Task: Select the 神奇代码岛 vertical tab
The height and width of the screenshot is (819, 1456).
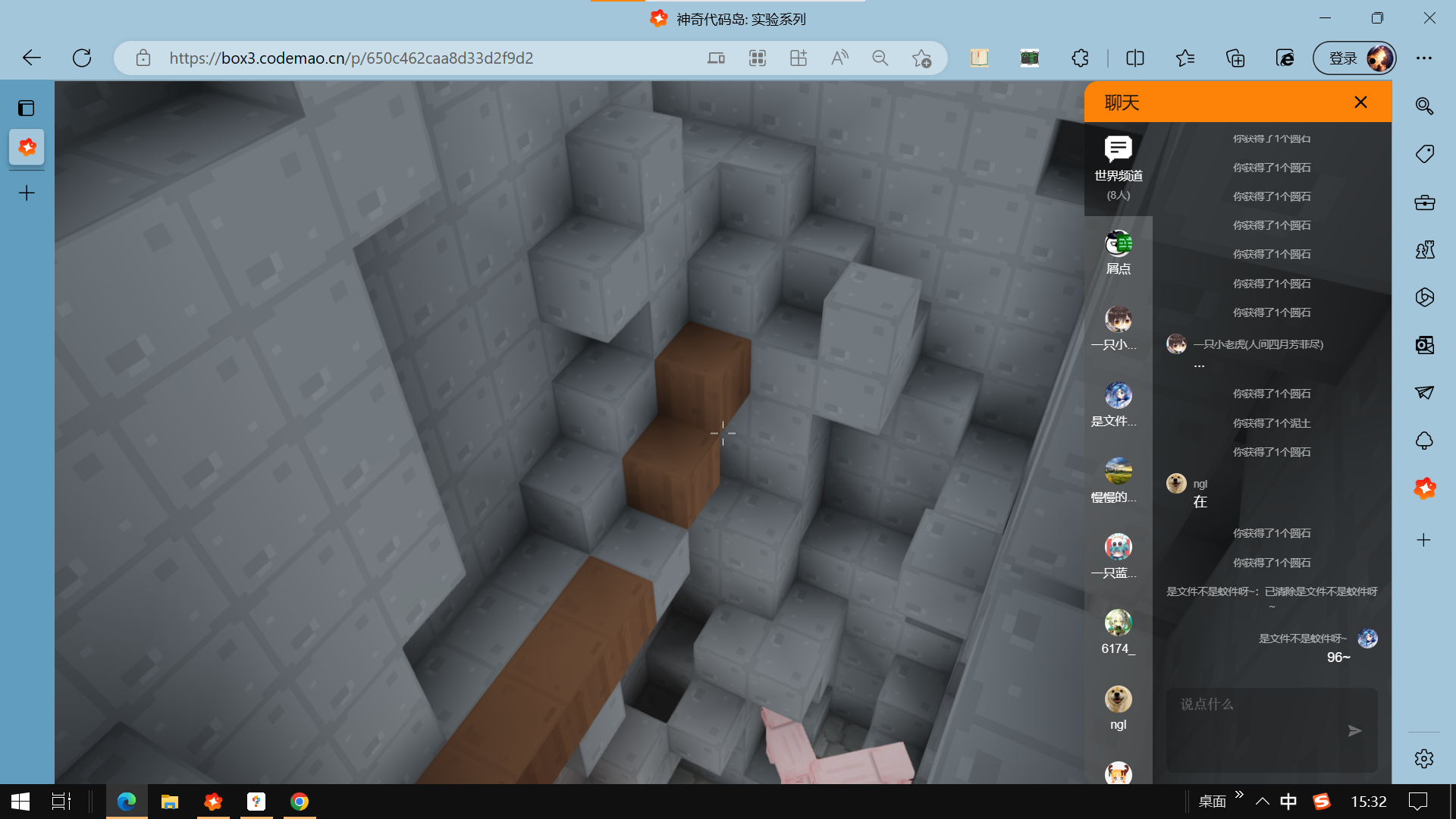Action: [x=27, y=146]
